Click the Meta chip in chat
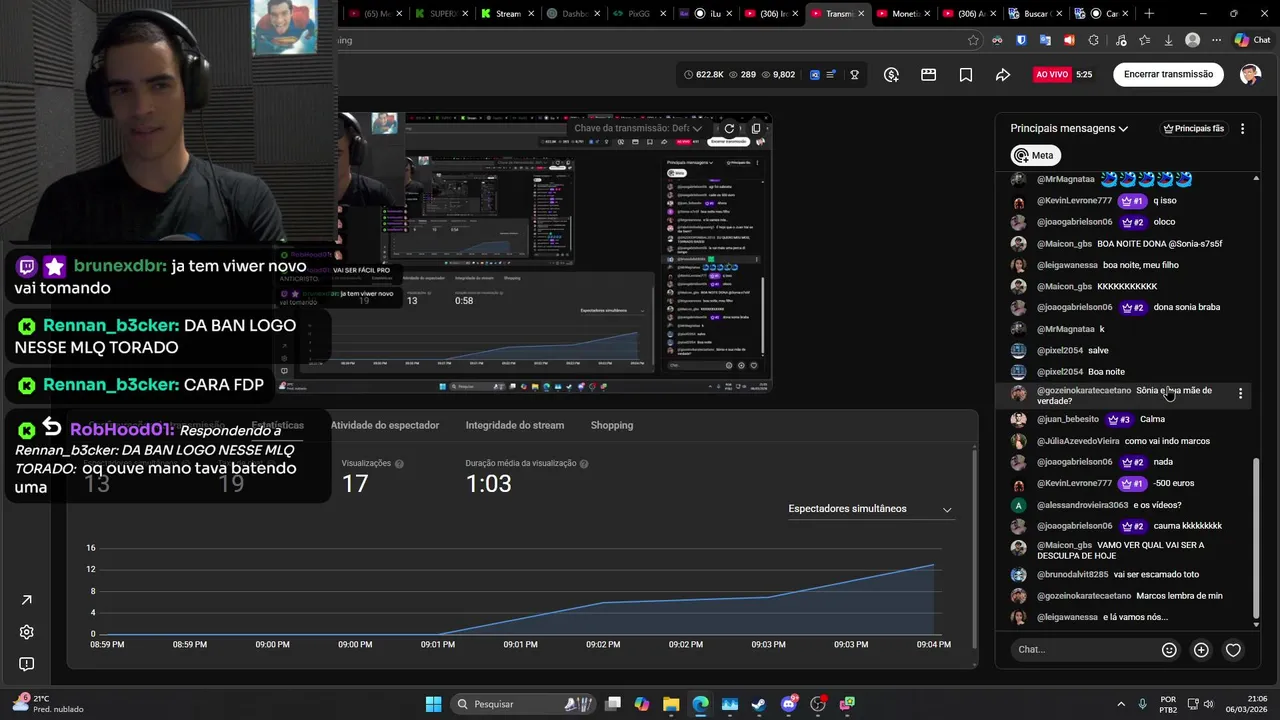This screenshot has height=720, width=1280. tap(1035, 155)
